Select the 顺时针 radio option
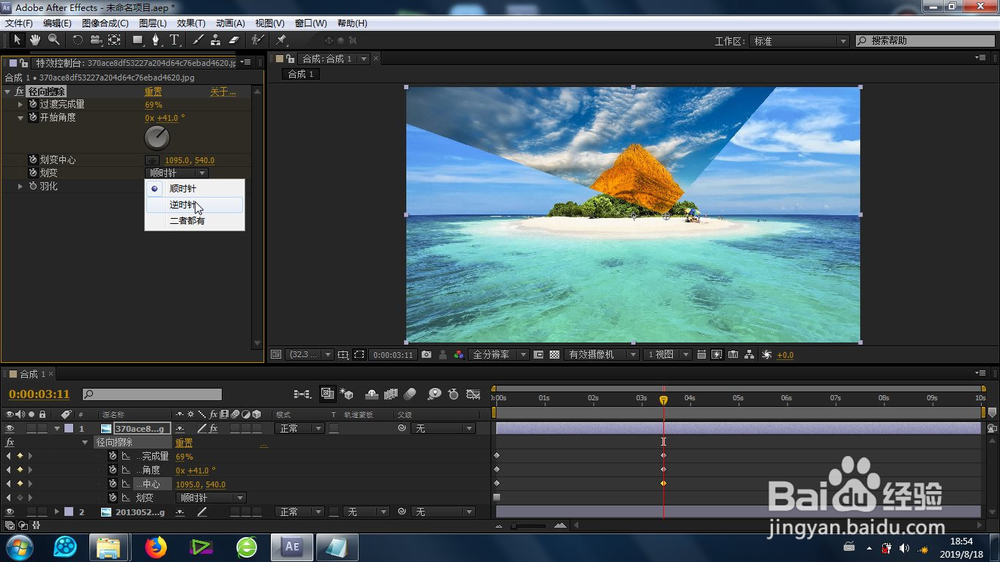 coord(181,188)
